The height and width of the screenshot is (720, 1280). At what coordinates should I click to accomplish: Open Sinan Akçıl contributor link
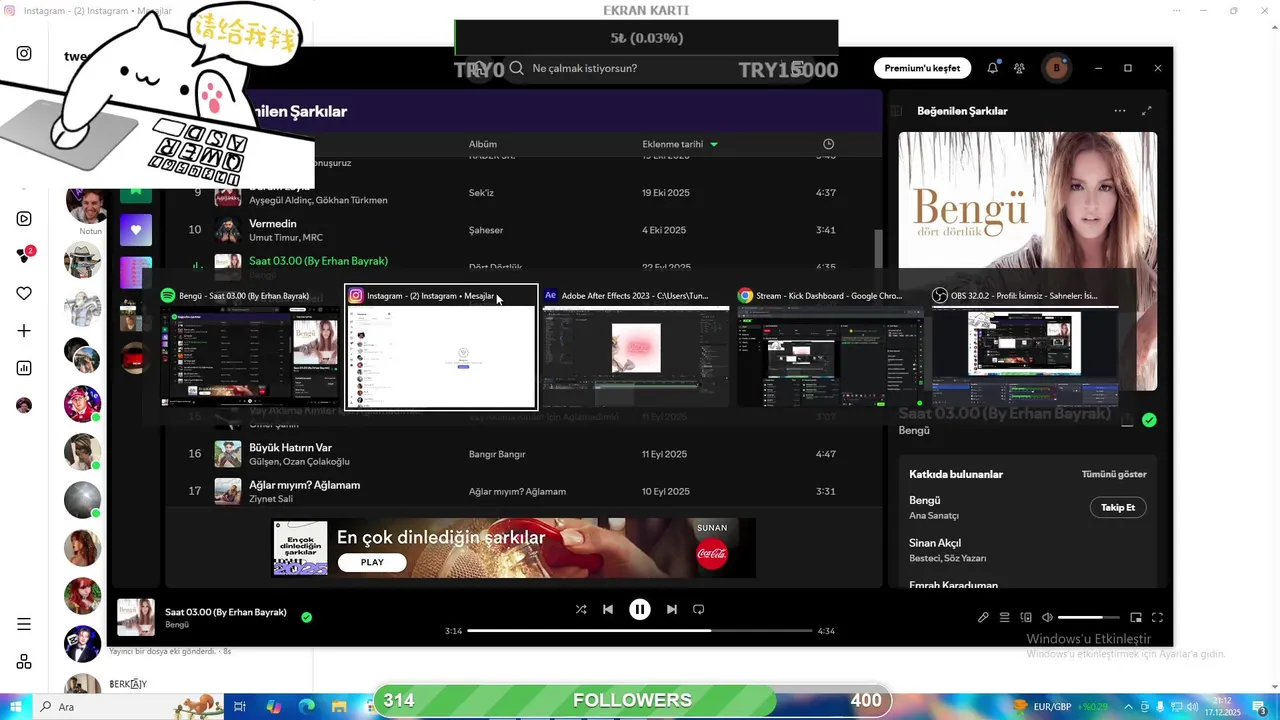click(935, 543)
